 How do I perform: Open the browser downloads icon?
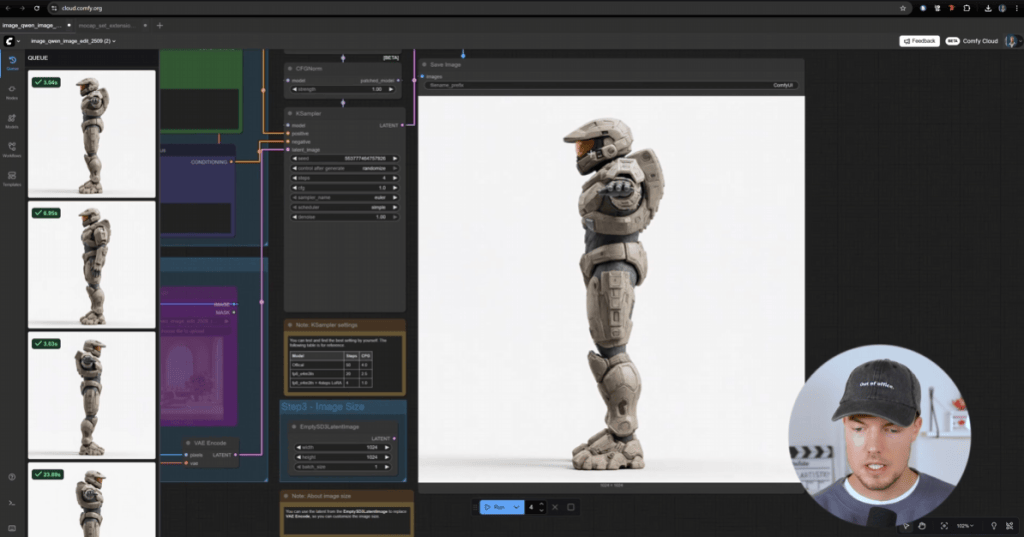(987, 8)
